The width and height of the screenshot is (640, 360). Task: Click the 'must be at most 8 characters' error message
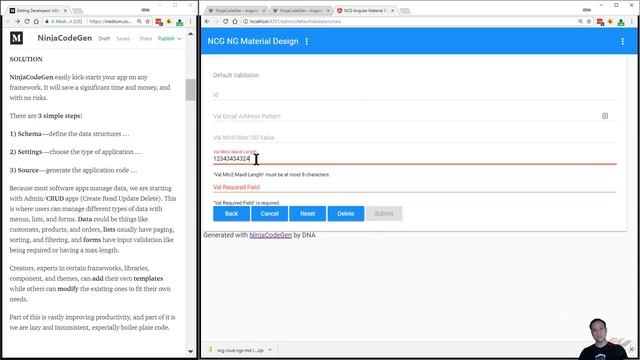click(271, 175)
